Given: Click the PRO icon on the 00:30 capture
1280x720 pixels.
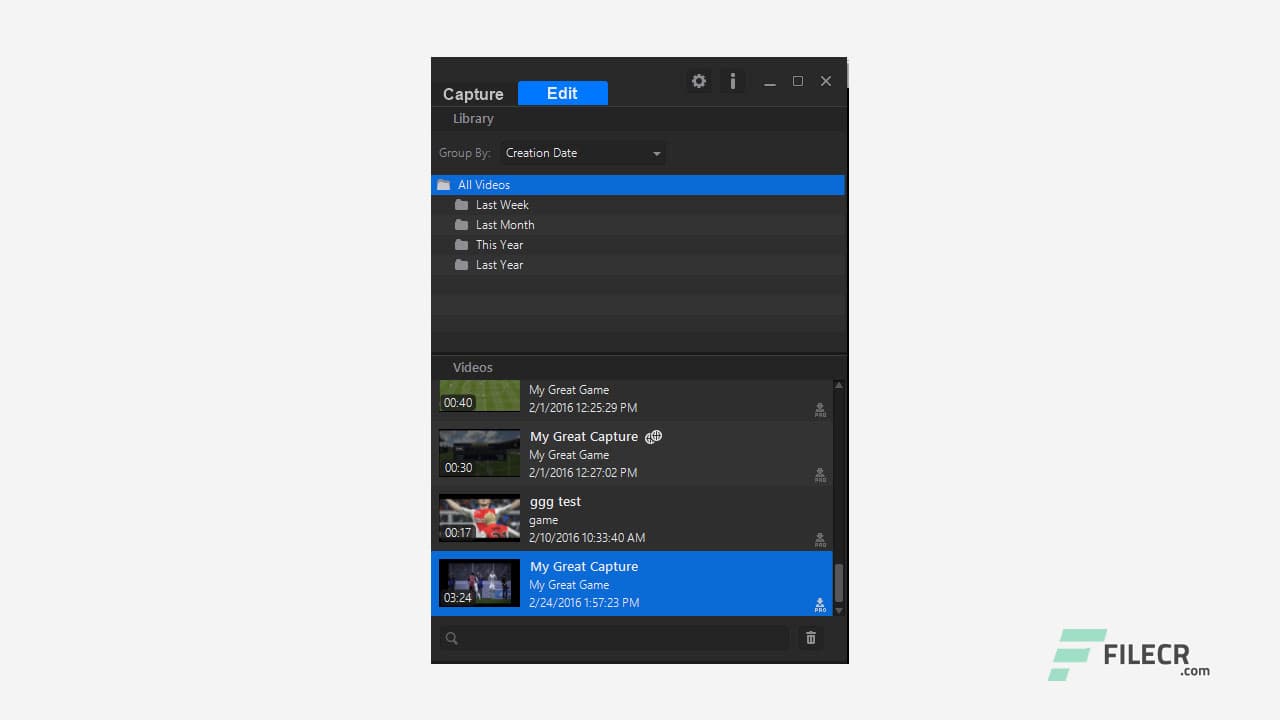Looking at the screenshot, I should (820, 475).
